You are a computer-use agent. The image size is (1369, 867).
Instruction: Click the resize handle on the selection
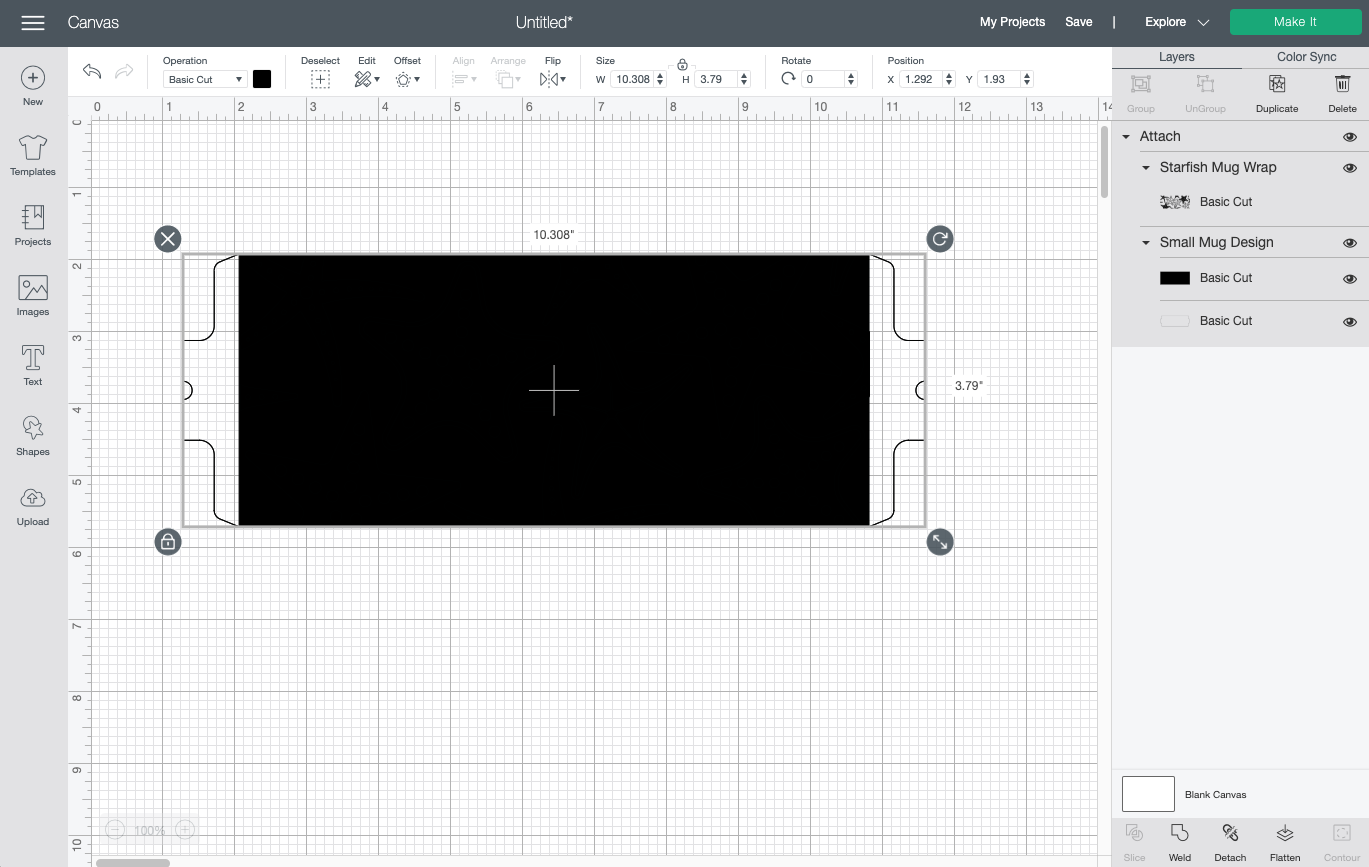939,542
